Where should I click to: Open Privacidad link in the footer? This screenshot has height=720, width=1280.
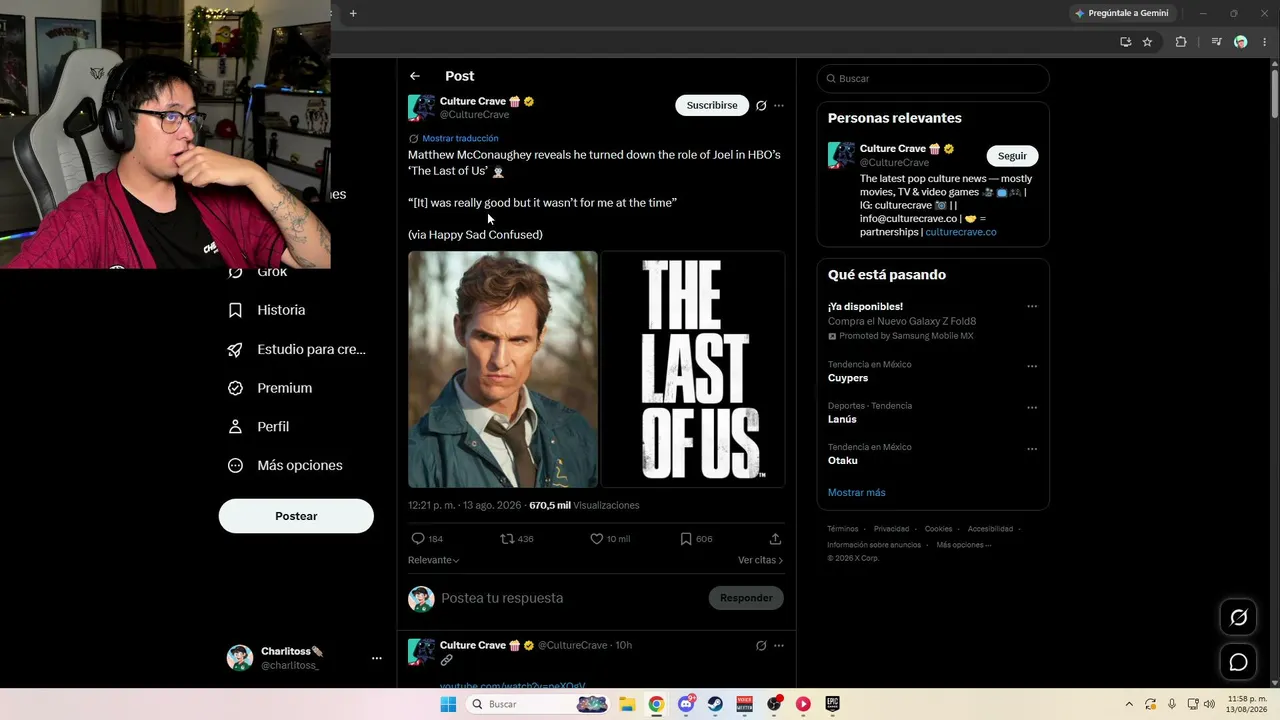pos(891,529)
